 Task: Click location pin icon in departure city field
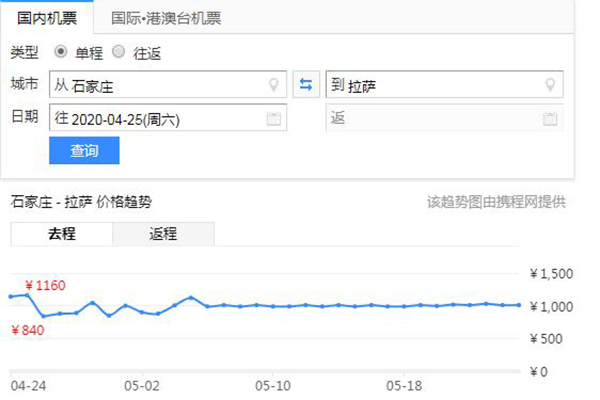(x=274, y=85)
